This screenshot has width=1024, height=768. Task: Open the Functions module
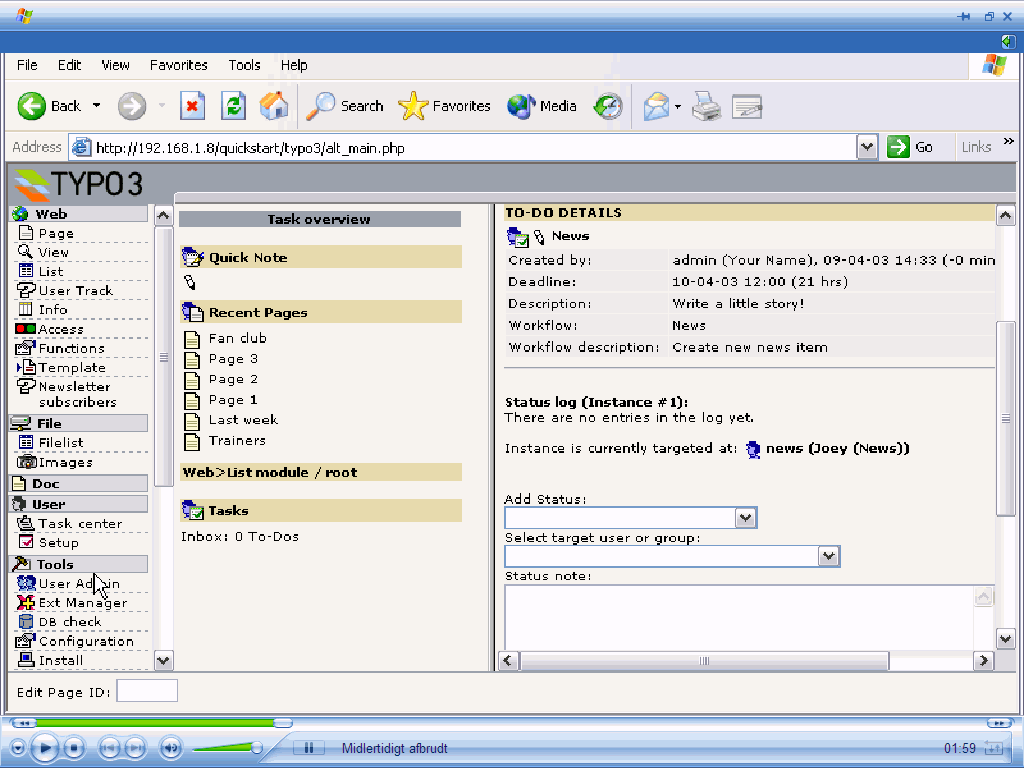point(71,348)
